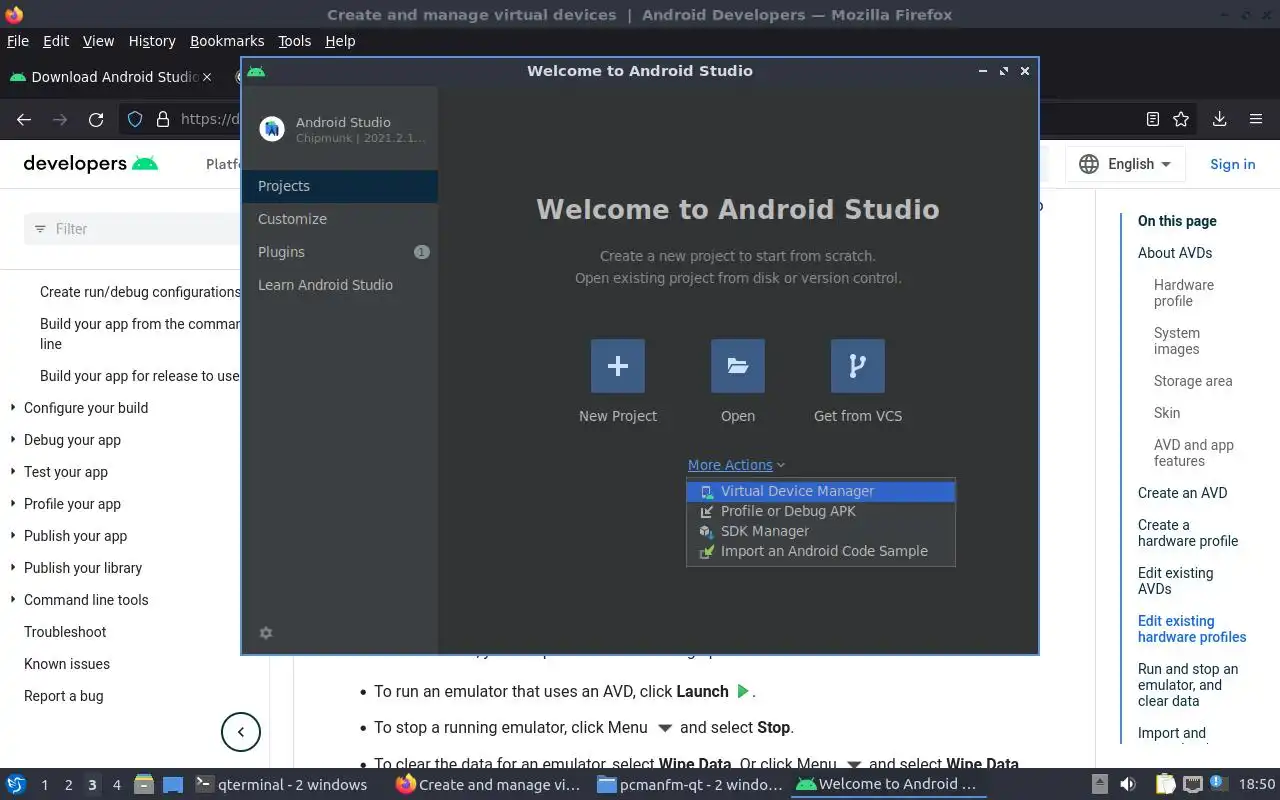Toggle Firefox reader view icon
This screenshot has width=1280, height=800.
click(x=1153, y=119)
